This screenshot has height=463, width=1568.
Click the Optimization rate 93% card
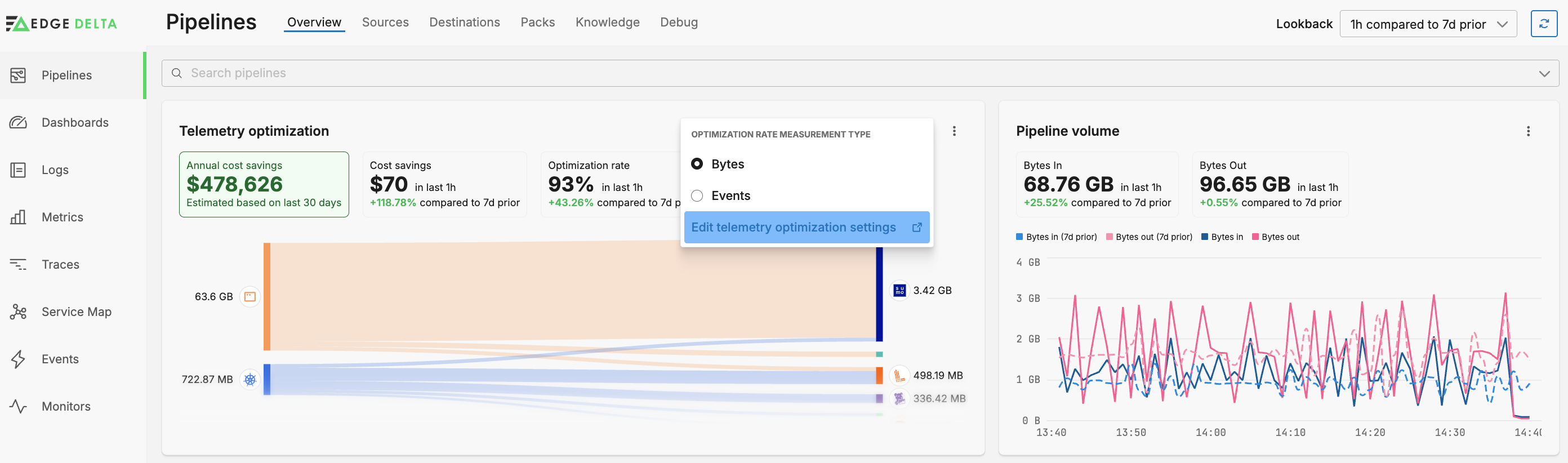611,184
